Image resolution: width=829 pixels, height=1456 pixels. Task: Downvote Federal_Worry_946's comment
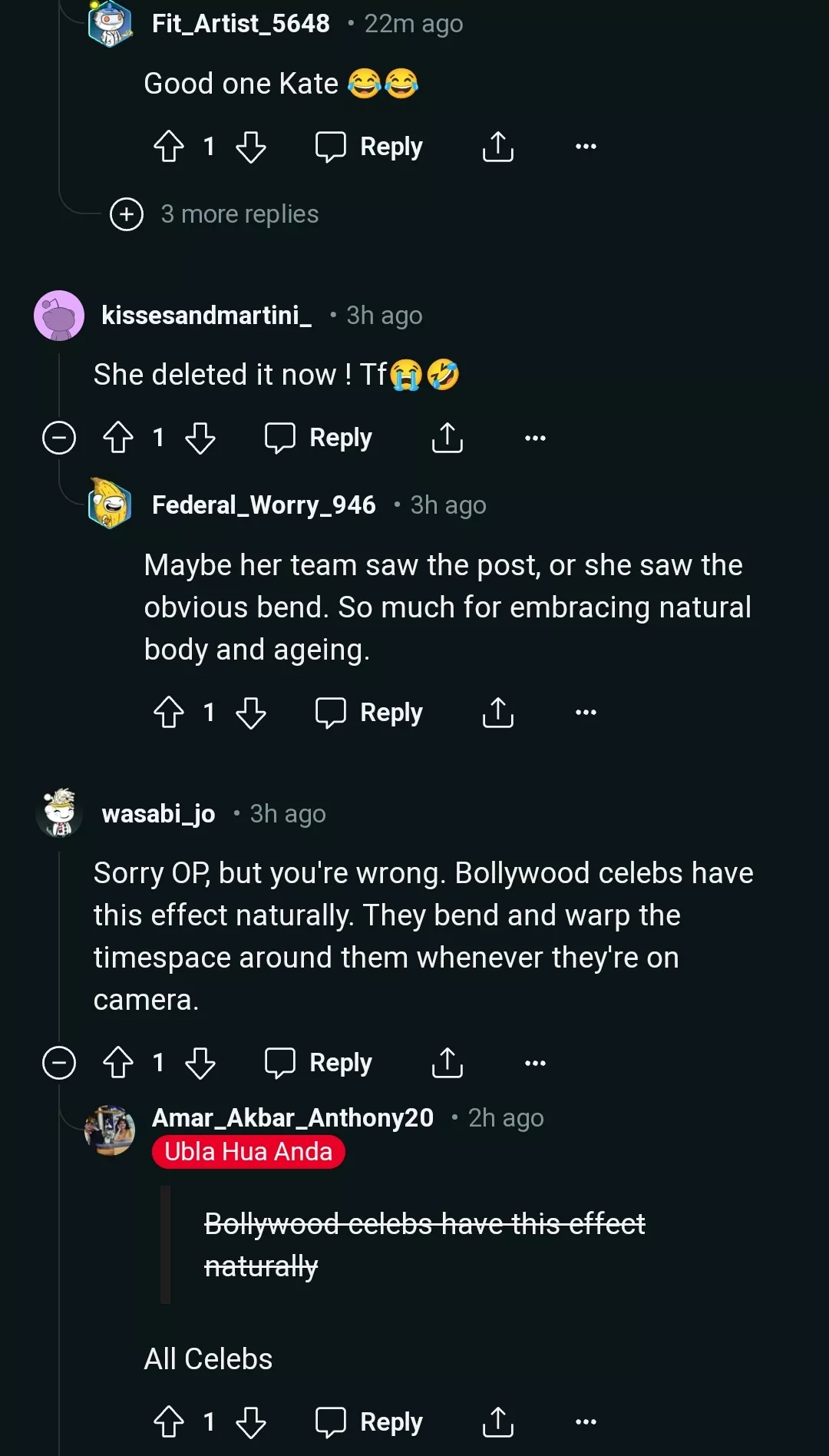[x=250, y=713]
